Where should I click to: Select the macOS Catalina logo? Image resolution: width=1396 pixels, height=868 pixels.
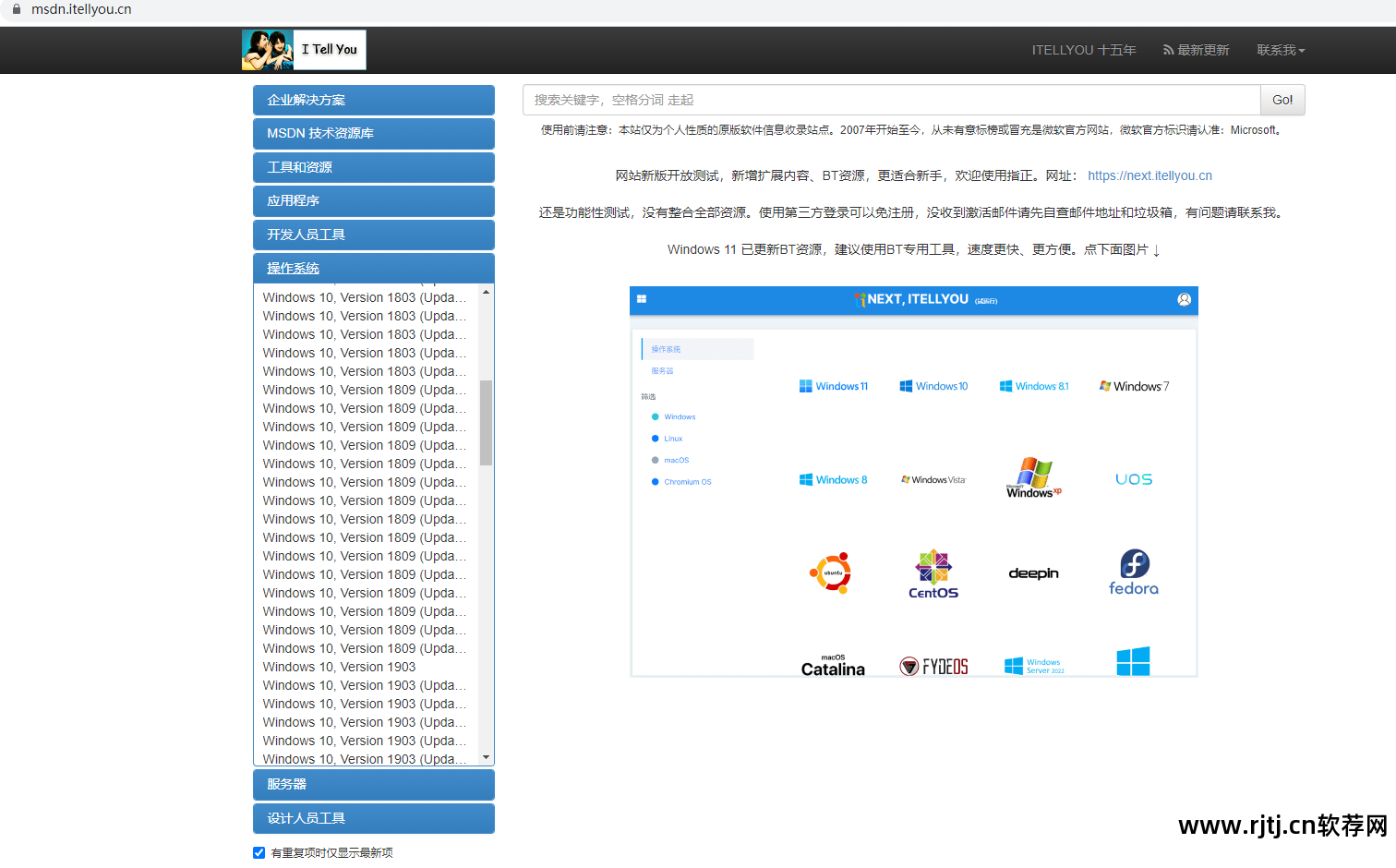[x=833, y=666]
